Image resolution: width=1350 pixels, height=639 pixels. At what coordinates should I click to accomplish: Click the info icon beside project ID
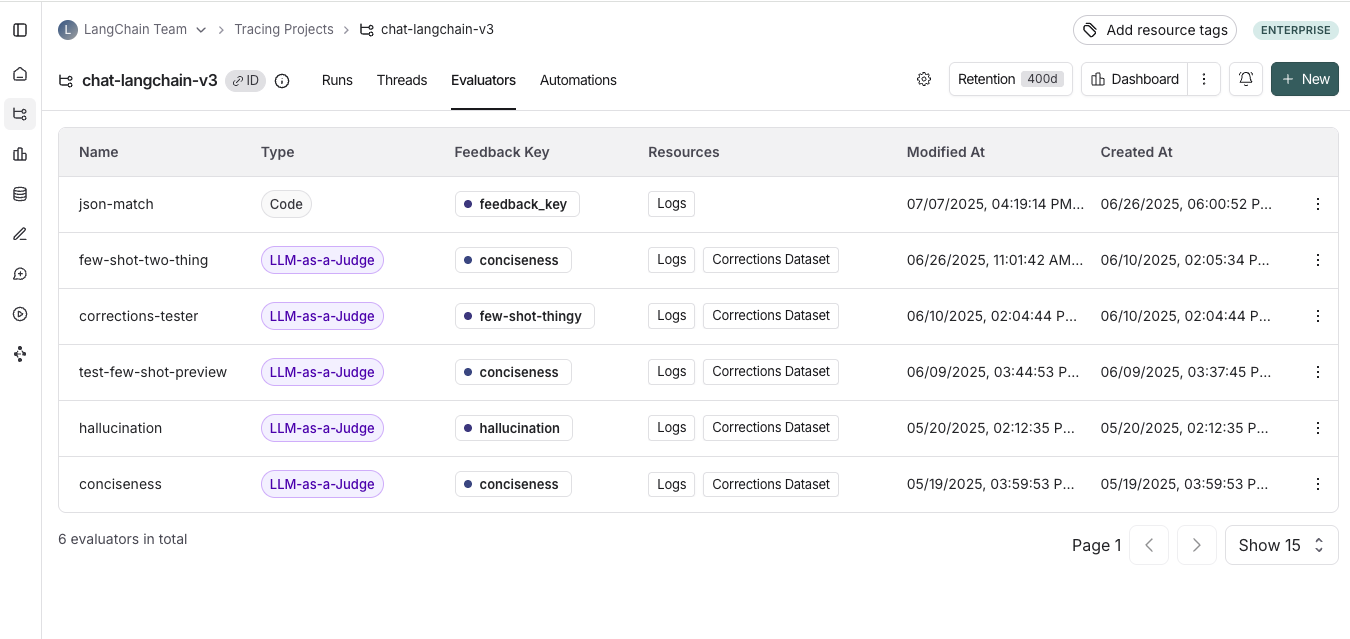tap(282, 81)
